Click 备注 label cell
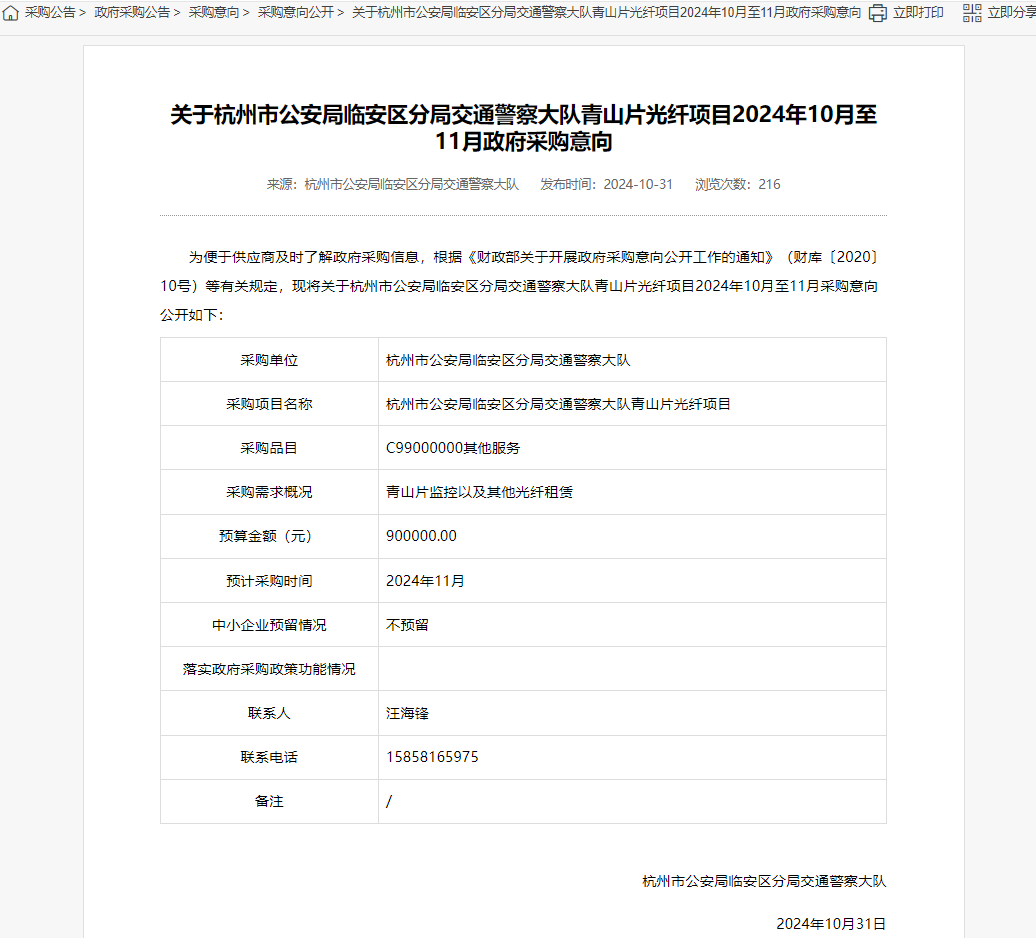 269,801
